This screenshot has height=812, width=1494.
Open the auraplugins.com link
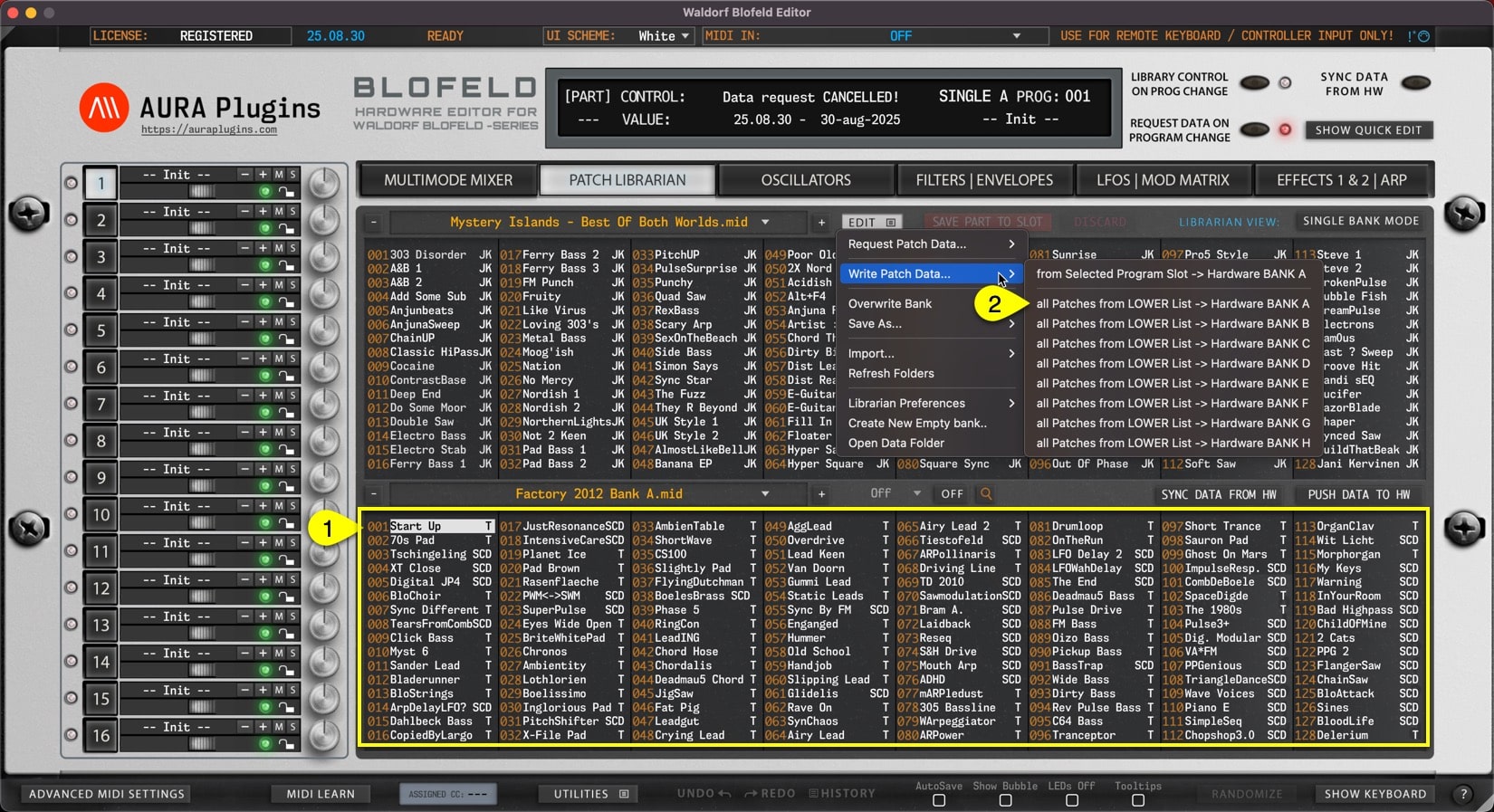(209, 130)
